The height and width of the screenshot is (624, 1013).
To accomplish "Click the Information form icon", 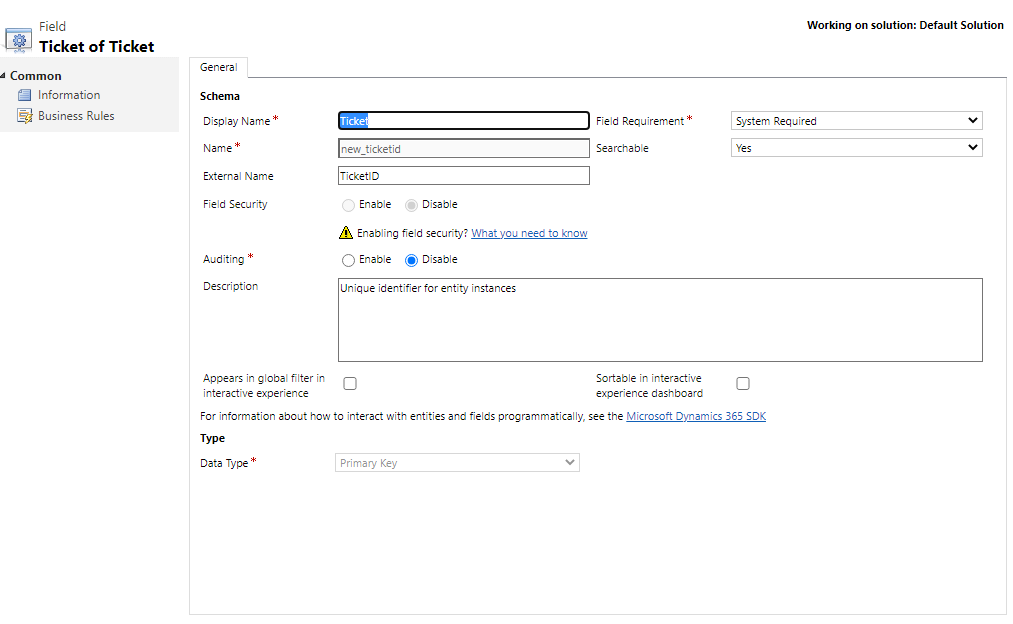I will (x=24, y=95).
